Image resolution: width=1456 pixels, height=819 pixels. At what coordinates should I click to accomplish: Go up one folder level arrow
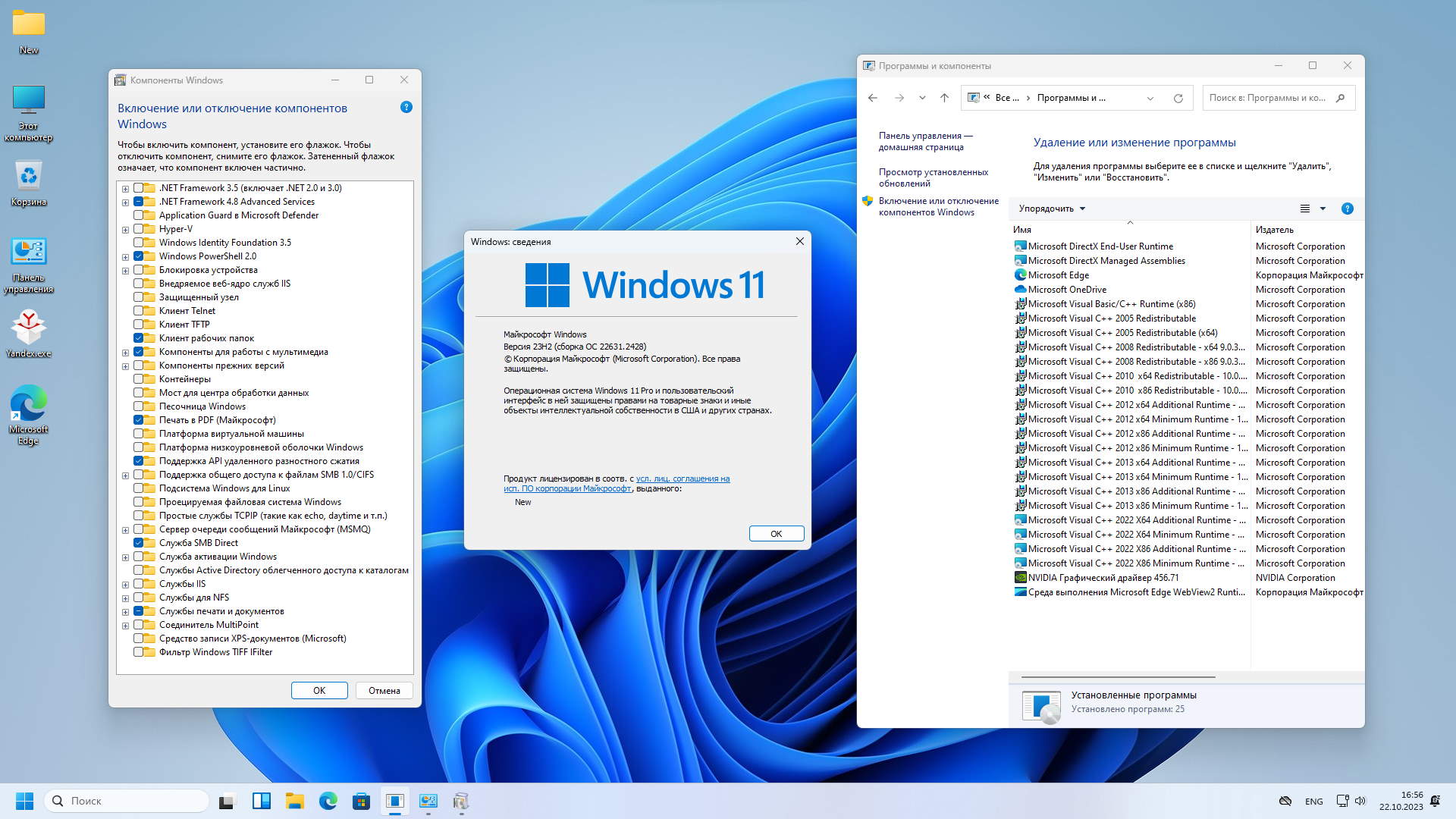pyautogui.click(x=944, y=98)
